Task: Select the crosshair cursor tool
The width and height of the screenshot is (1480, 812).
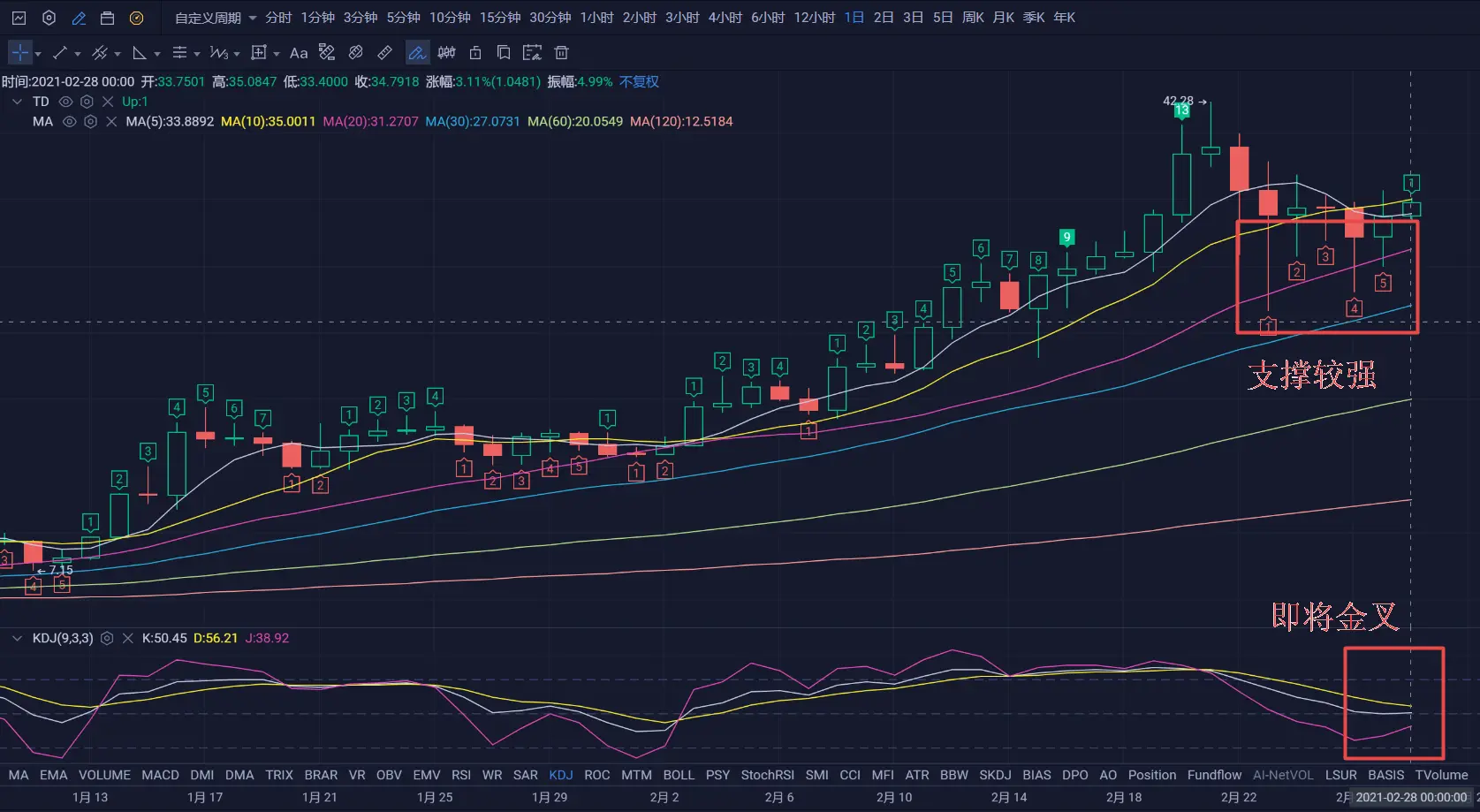Action: [x=20, y=53]
